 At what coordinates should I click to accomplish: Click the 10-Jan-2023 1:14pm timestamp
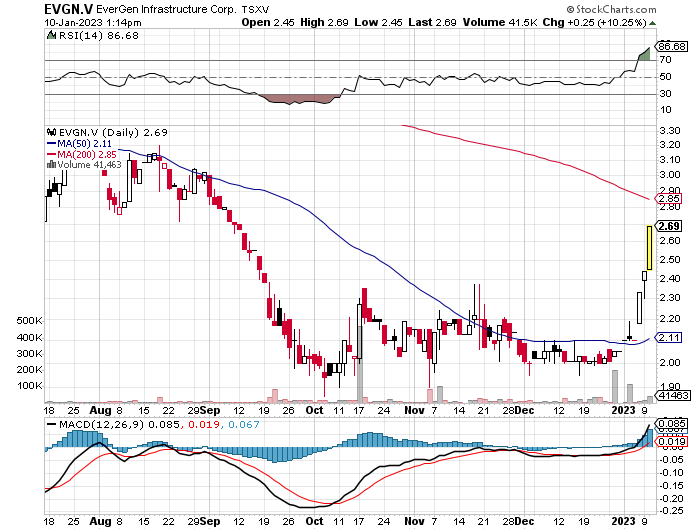coord(93,22)
